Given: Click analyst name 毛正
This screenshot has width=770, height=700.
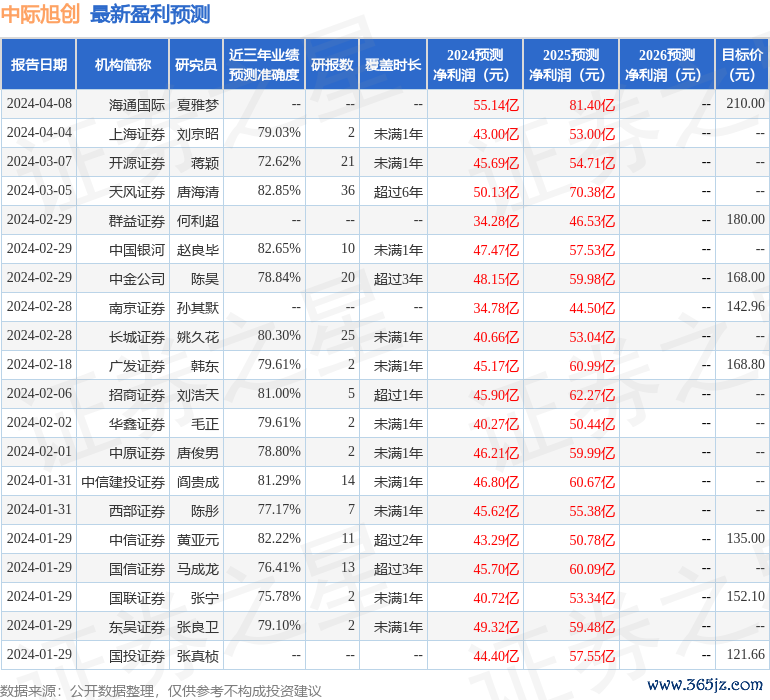Looking at the screenshot, I should 205,423.
